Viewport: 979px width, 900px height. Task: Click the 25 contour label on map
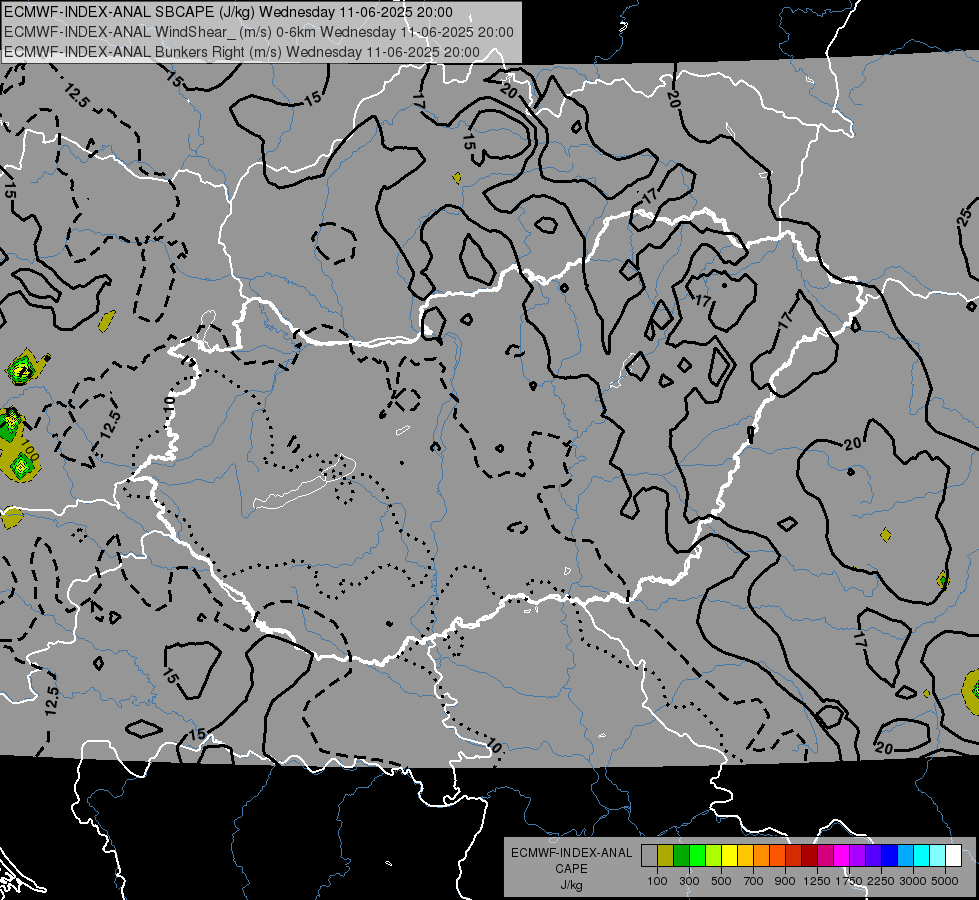click(x=966, y=216)
